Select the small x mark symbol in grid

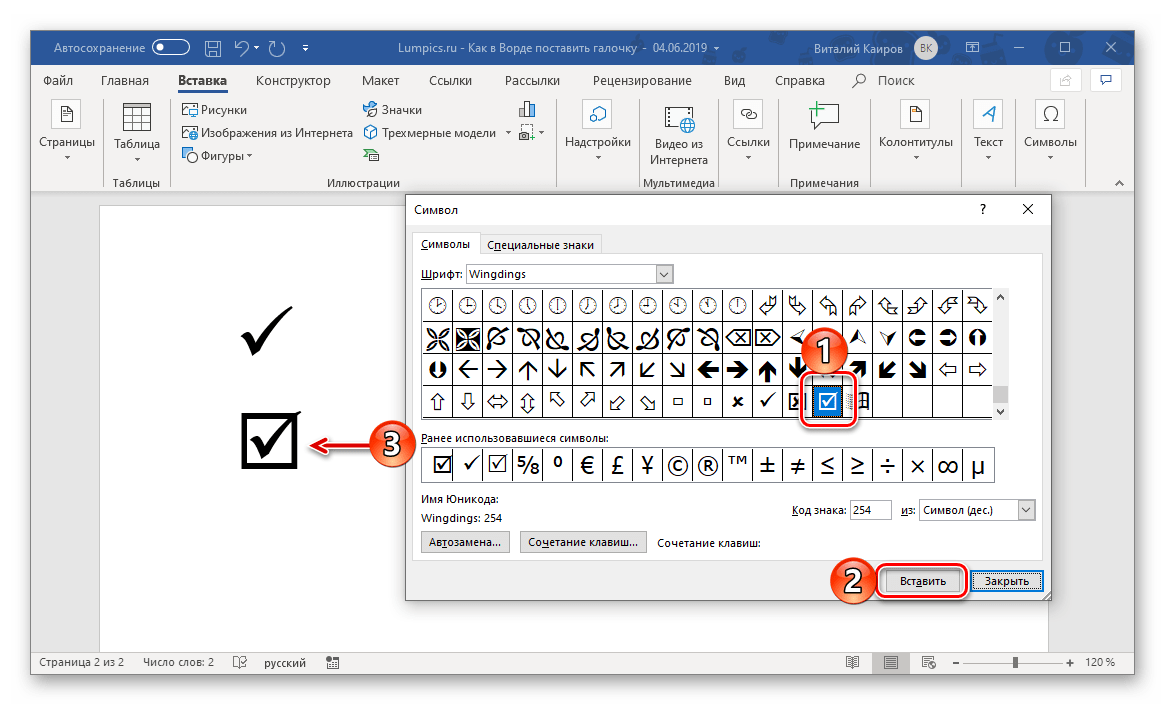(x=737, y=401)
